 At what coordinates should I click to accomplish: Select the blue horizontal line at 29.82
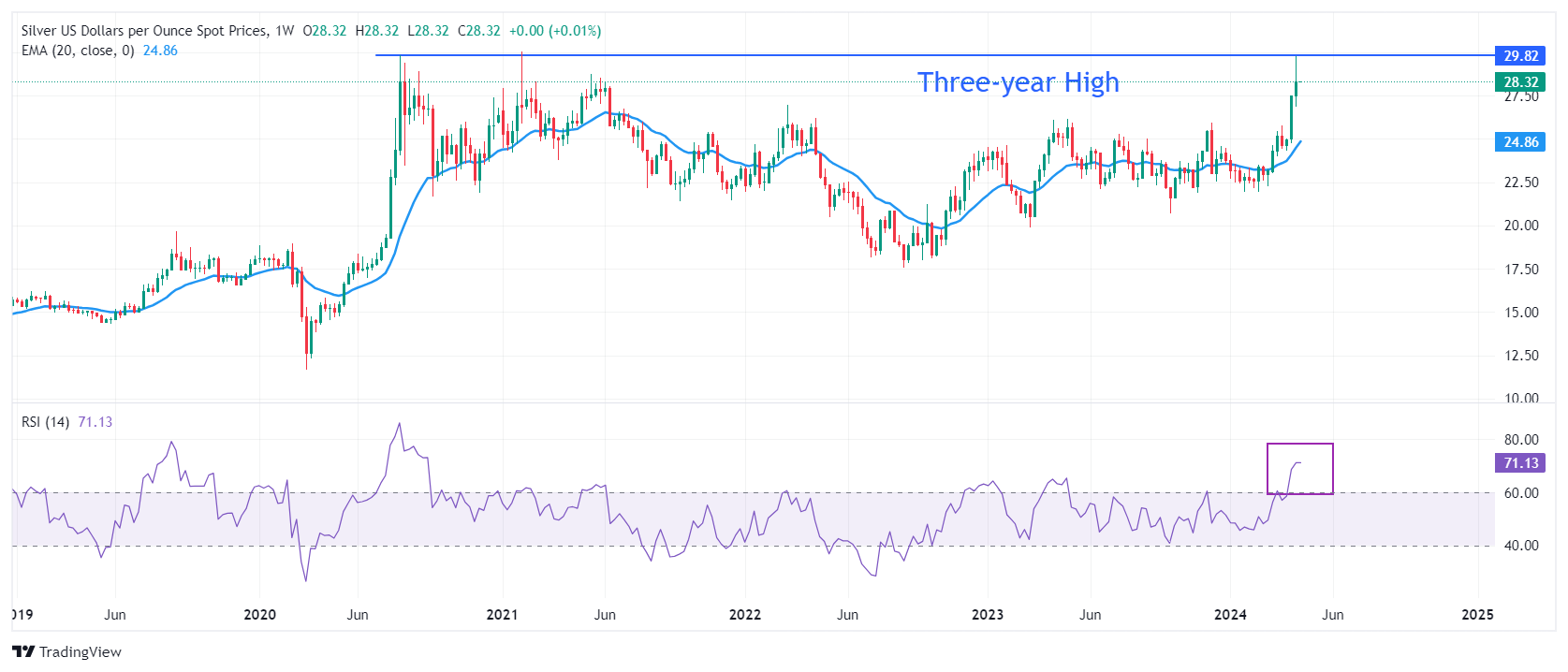[x=749, y=55]
